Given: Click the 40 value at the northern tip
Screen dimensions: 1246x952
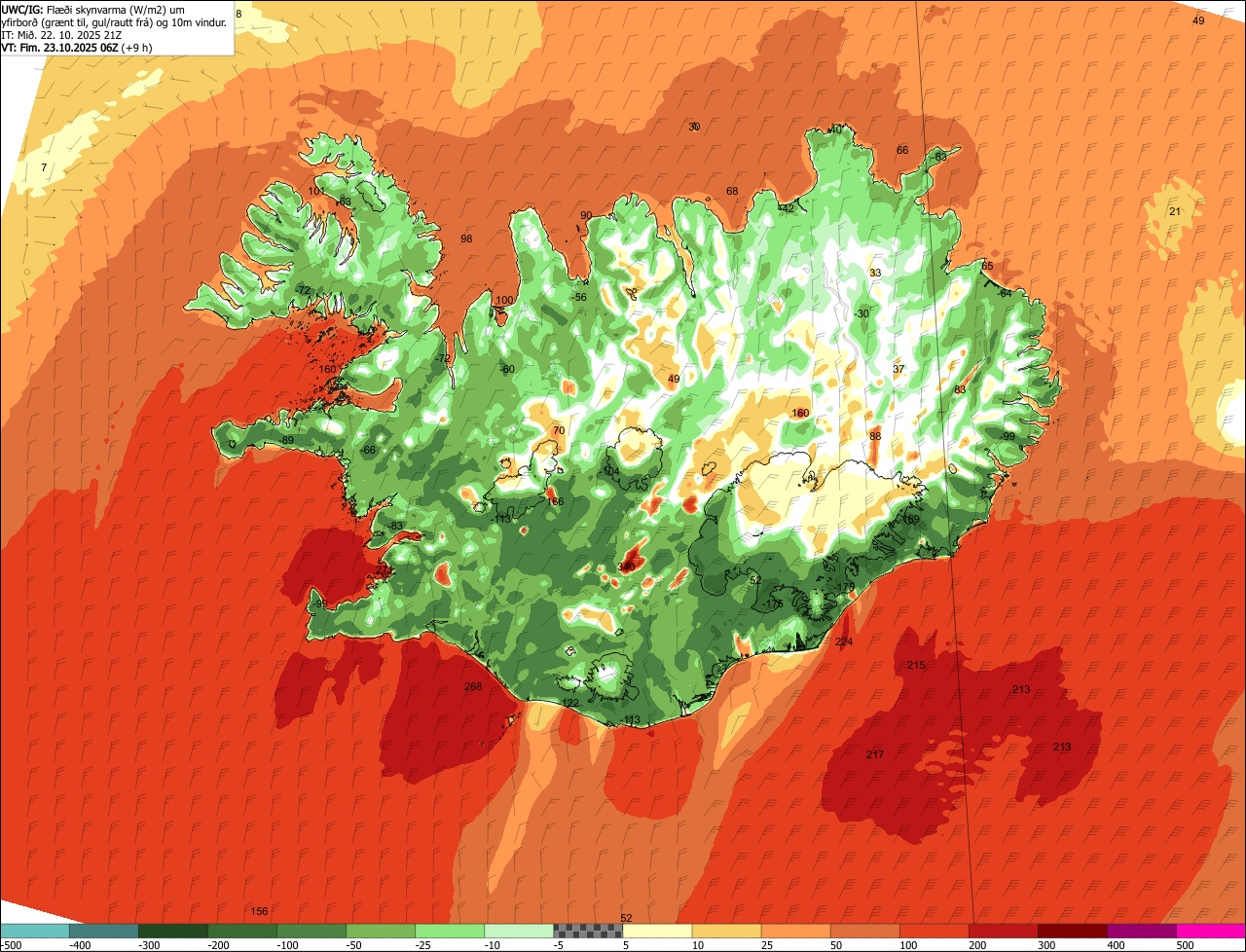Looking at the screenshot, I should (835, 129).
